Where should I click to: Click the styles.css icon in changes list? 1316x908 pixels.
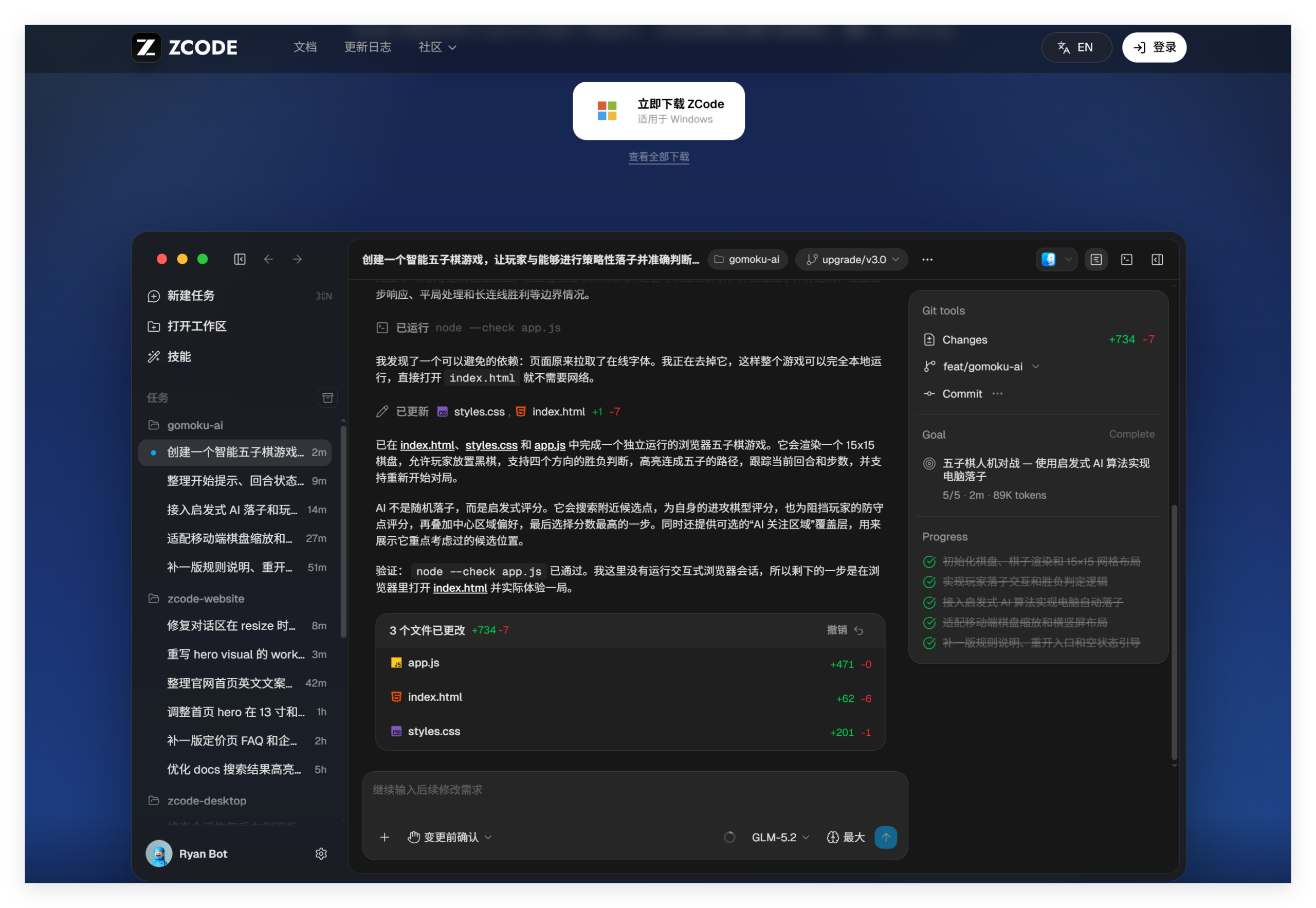(396, 731)
